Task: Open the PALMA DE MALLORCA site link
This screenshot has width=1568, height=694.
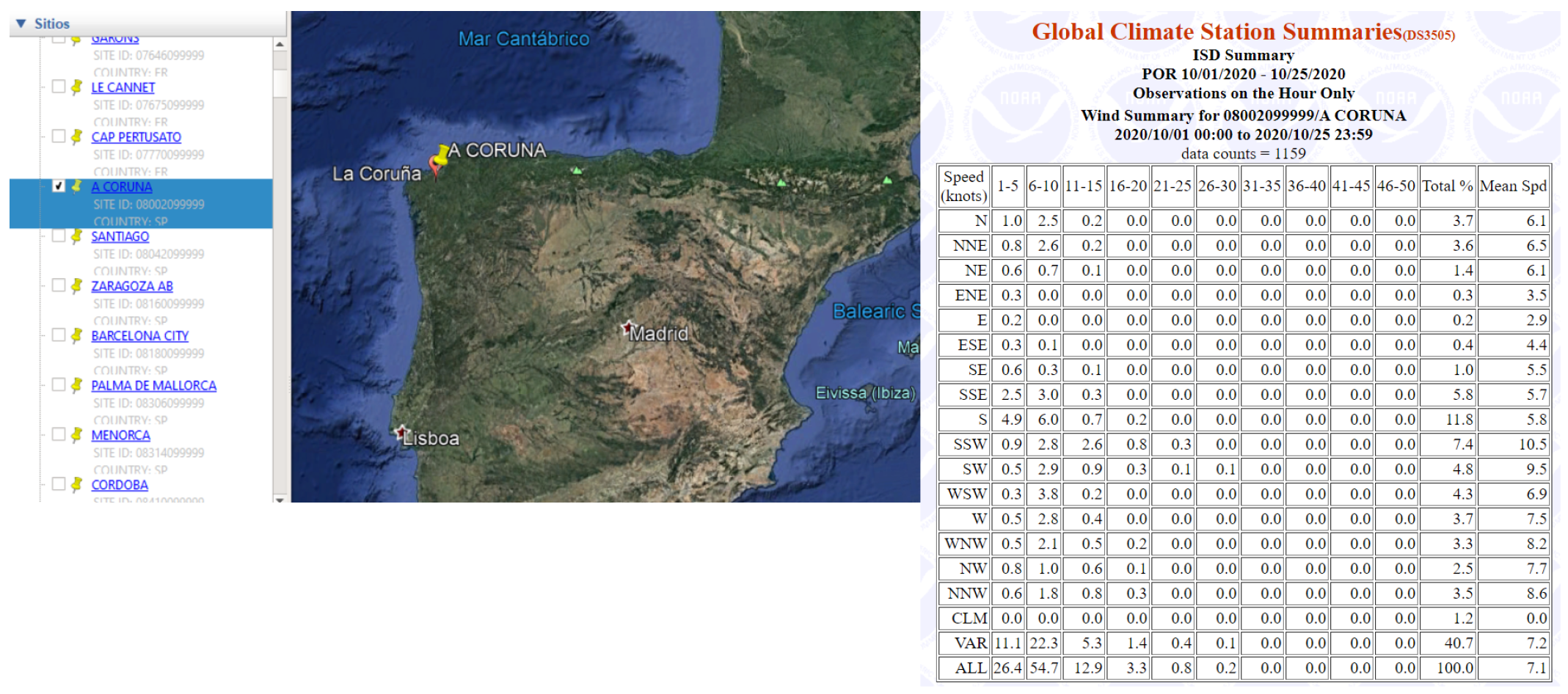Action: (x=153, y=386)
